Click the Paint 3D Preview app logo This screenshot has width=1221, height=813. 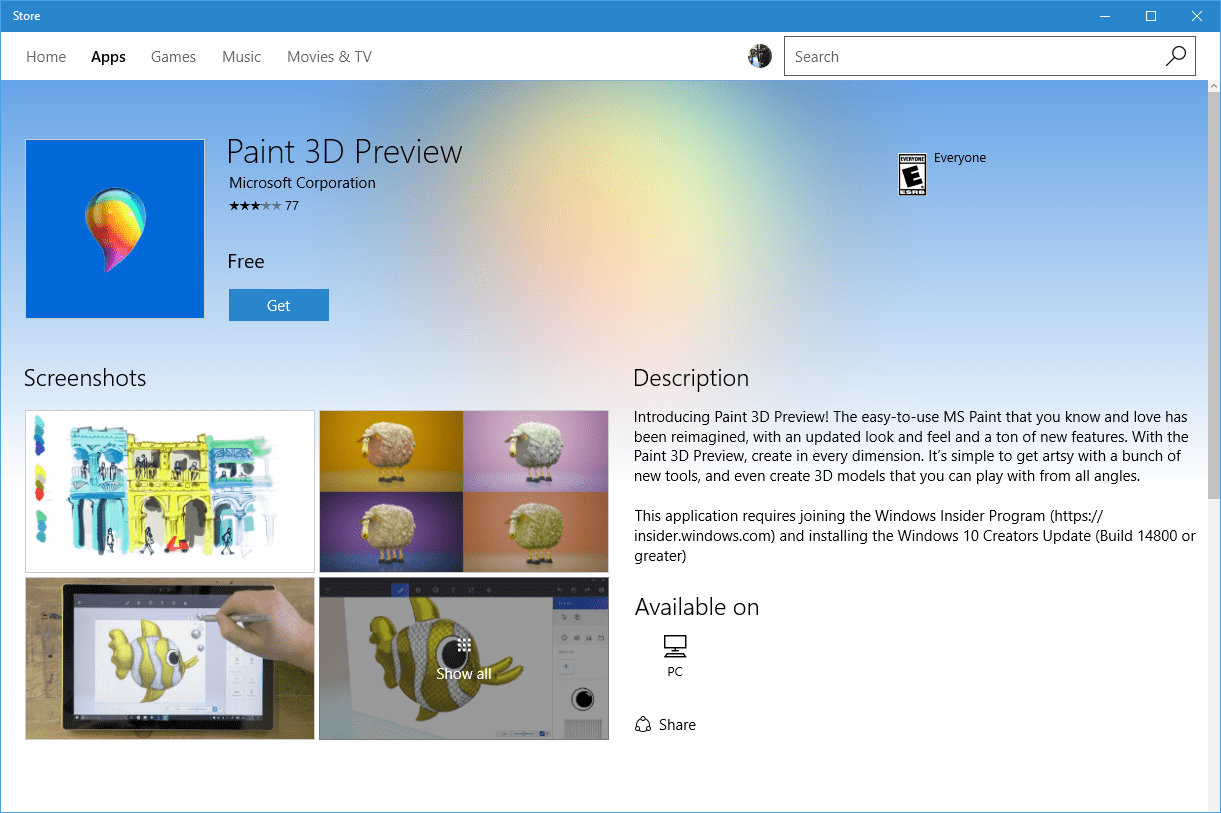click(x=114, y=229)
